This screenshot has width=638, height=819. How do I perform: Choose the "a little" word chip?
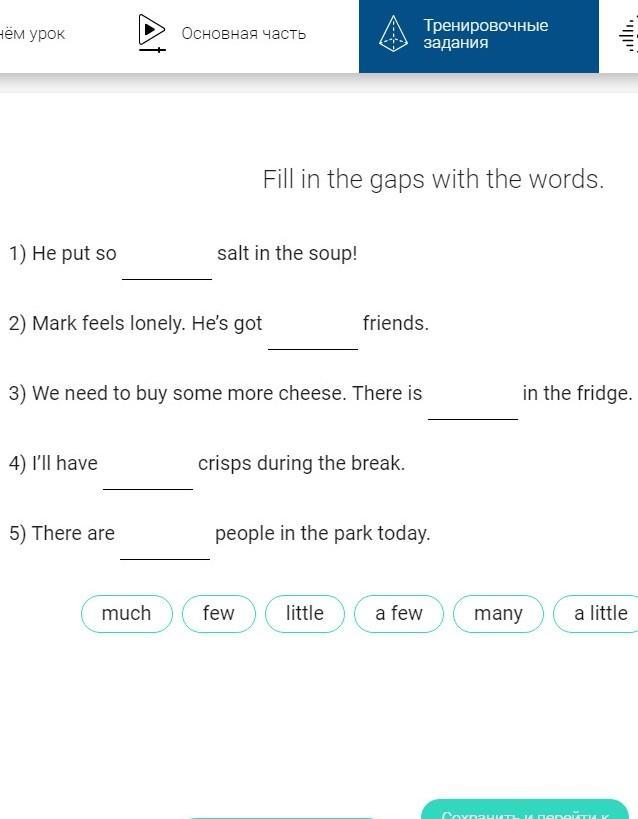point(596,614)
